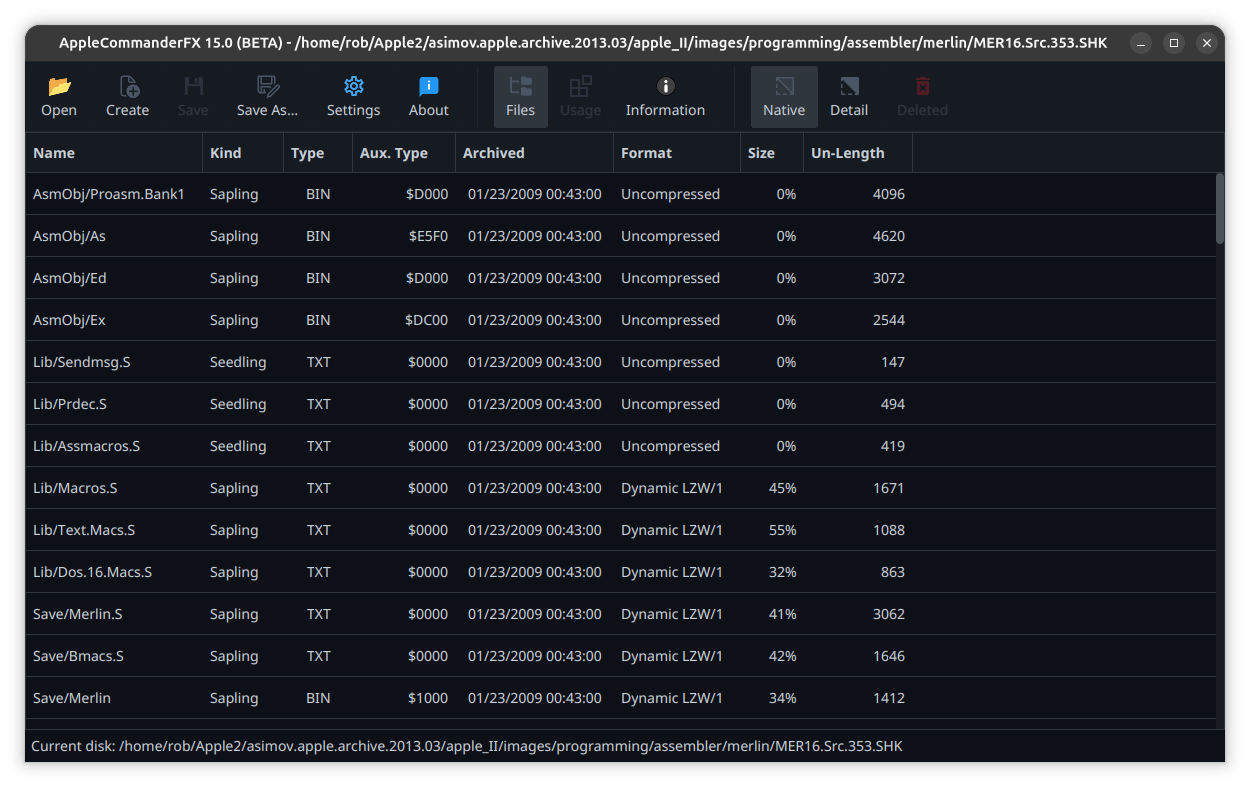Select the Save/Bmacs.S file
The image size is (1250, 787).
click(x=620, y=656)
